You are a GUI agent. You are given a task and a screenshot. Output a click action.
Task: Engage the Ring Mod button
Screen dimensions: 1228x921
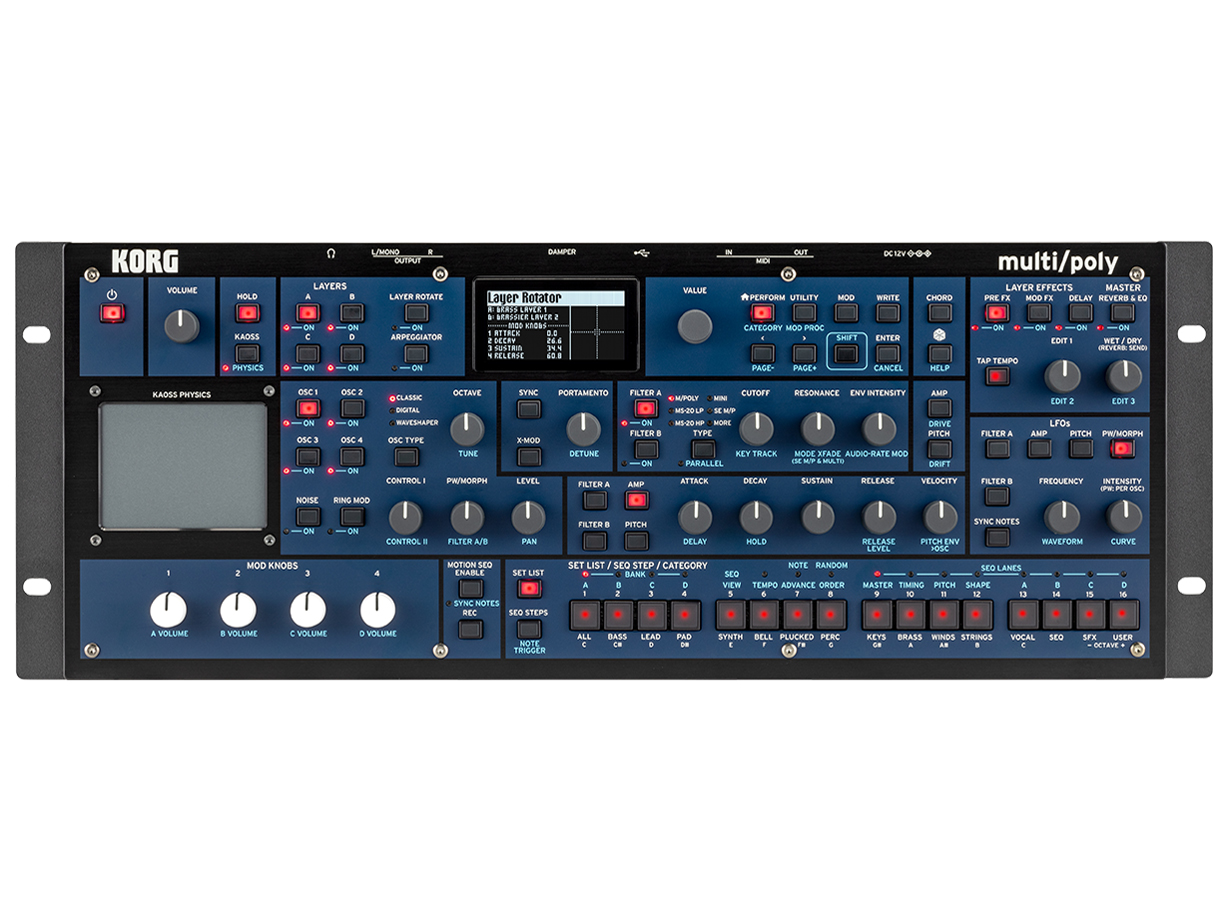(x=350, y=516)
